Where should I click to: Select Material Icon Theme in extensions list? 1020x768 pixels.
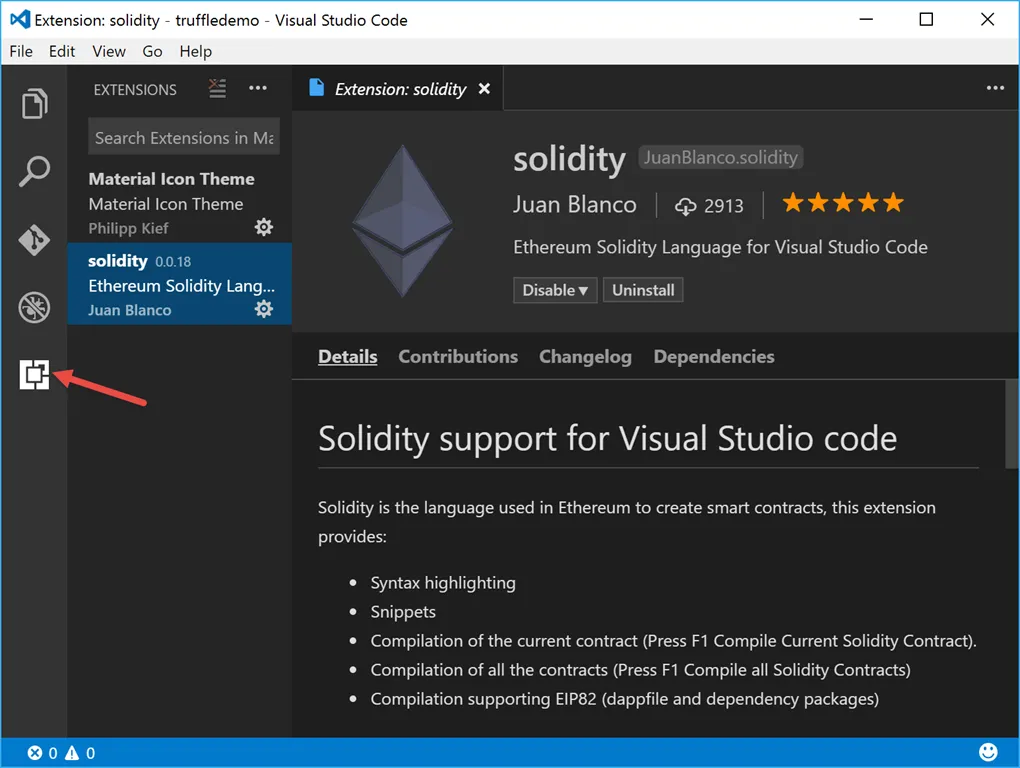pyautogui.click(x=179, y=203)
